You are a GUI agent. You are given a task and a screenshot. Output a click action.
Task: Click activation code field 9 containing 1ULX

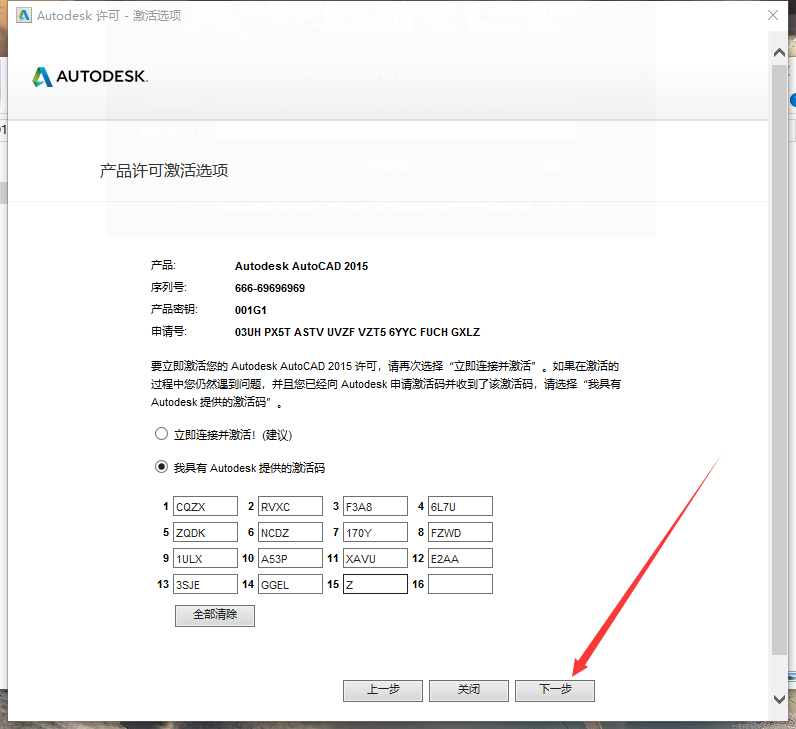[x=206, y=558]
